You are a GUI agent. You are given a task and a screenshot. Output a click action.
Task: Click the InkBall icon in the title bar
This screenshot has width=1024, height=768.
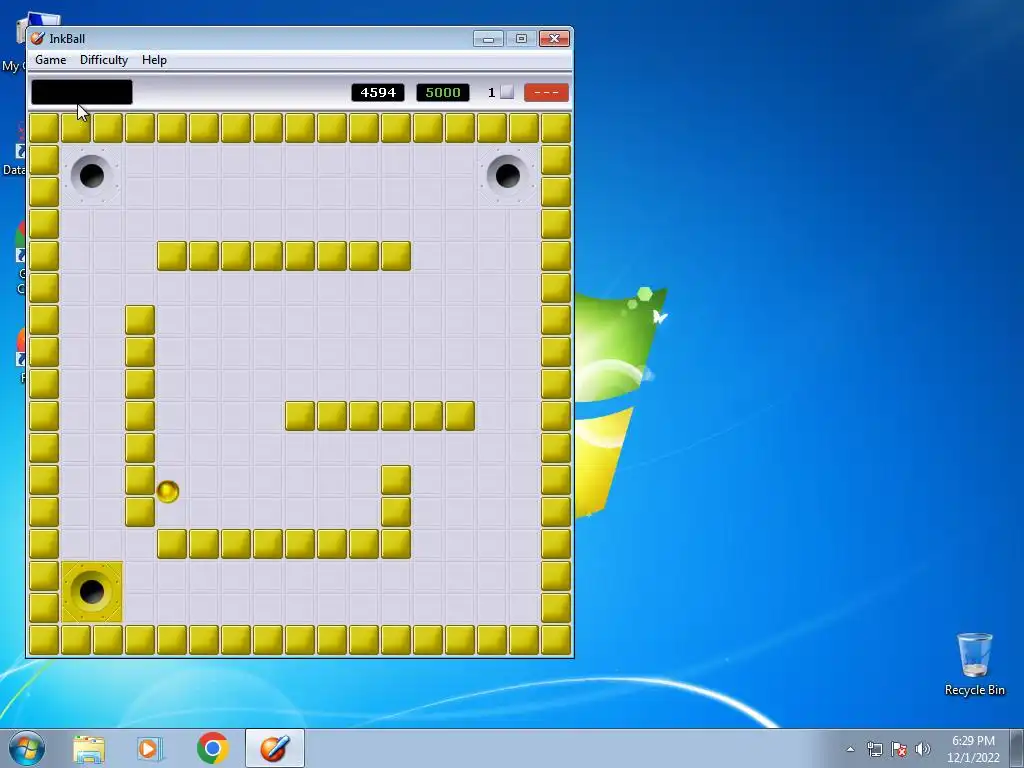click(38, 39)
